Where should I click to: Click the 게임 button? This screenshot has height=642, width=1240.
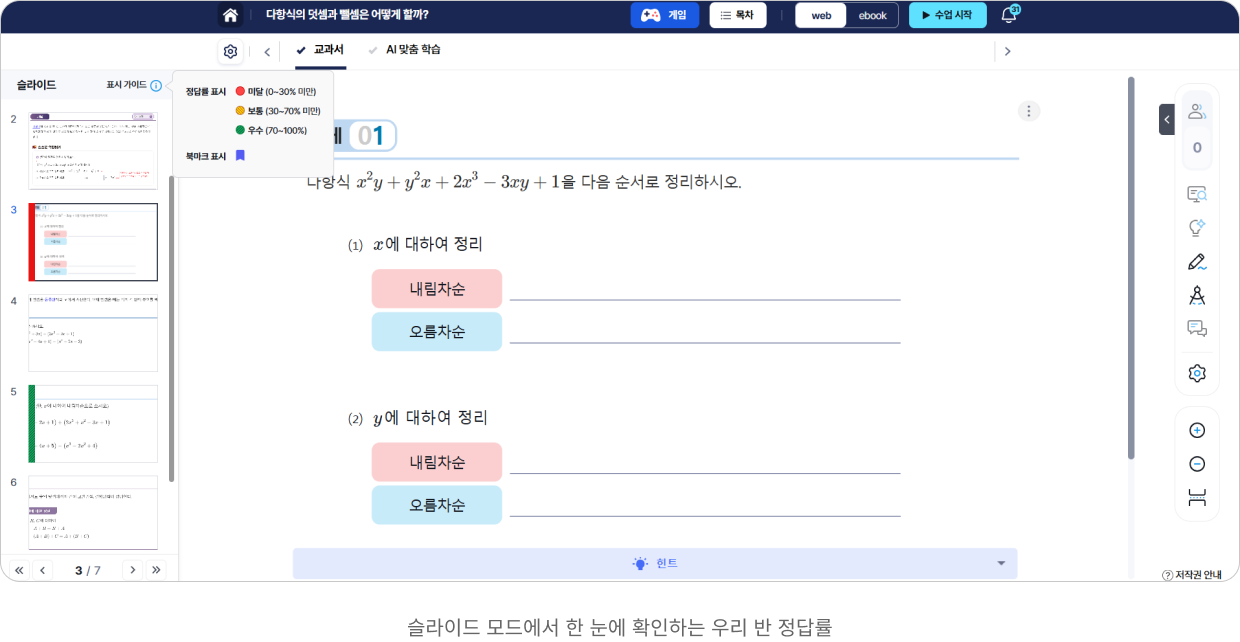pos(664,15)
